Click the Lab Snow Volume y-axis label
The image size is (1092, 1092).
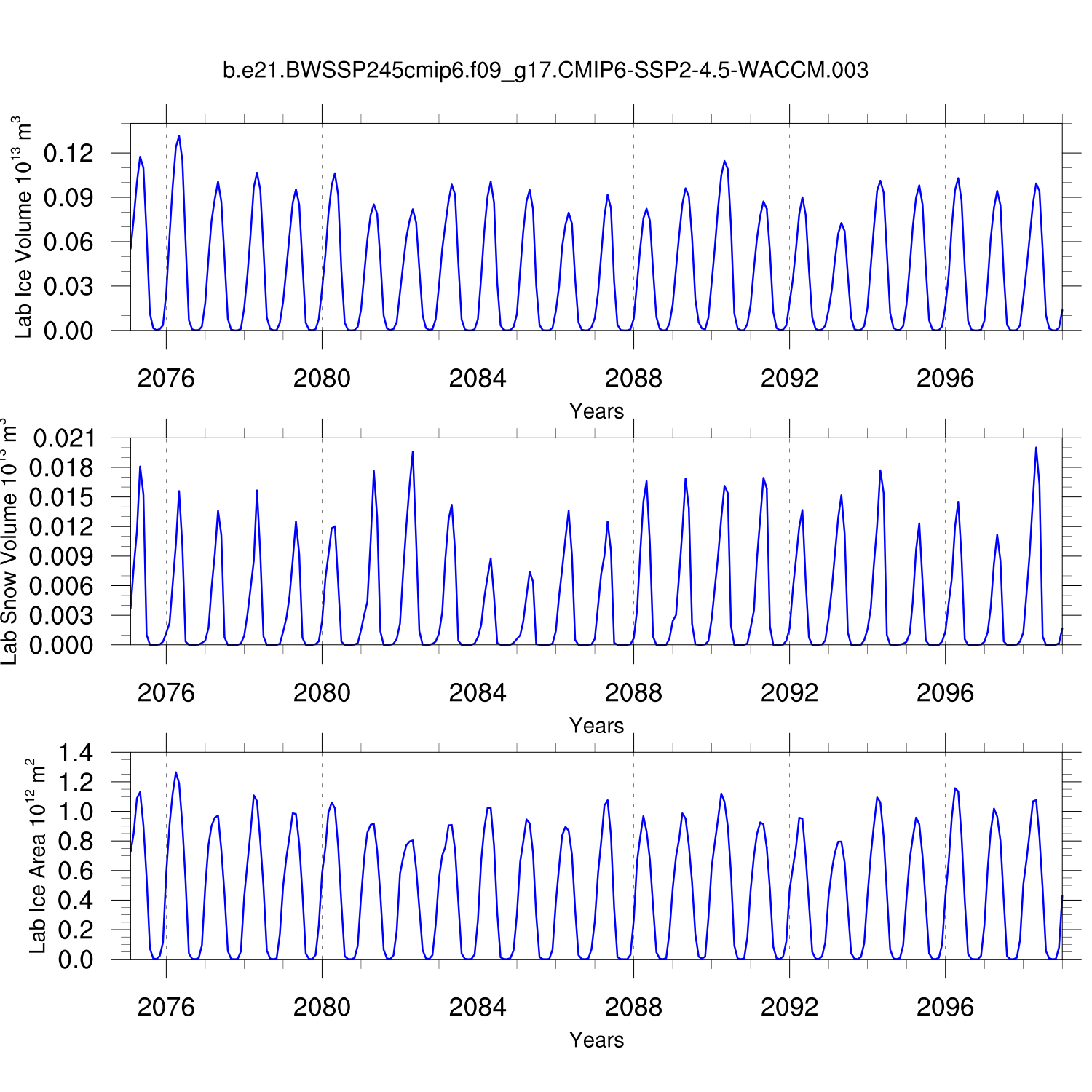pyautogui.click(x=9, y=542)
